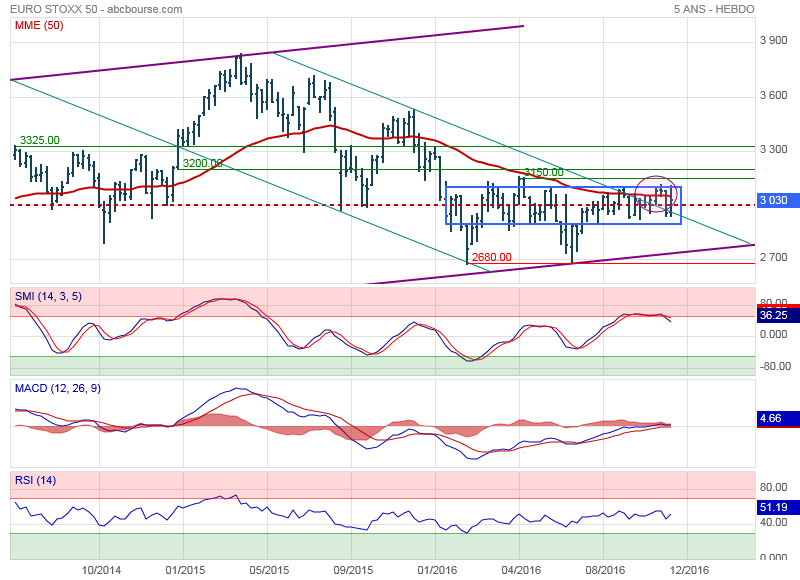Click the 05/2015 date axis label
The width and height of the screenshot is (800, 580).
coord(269,570)
